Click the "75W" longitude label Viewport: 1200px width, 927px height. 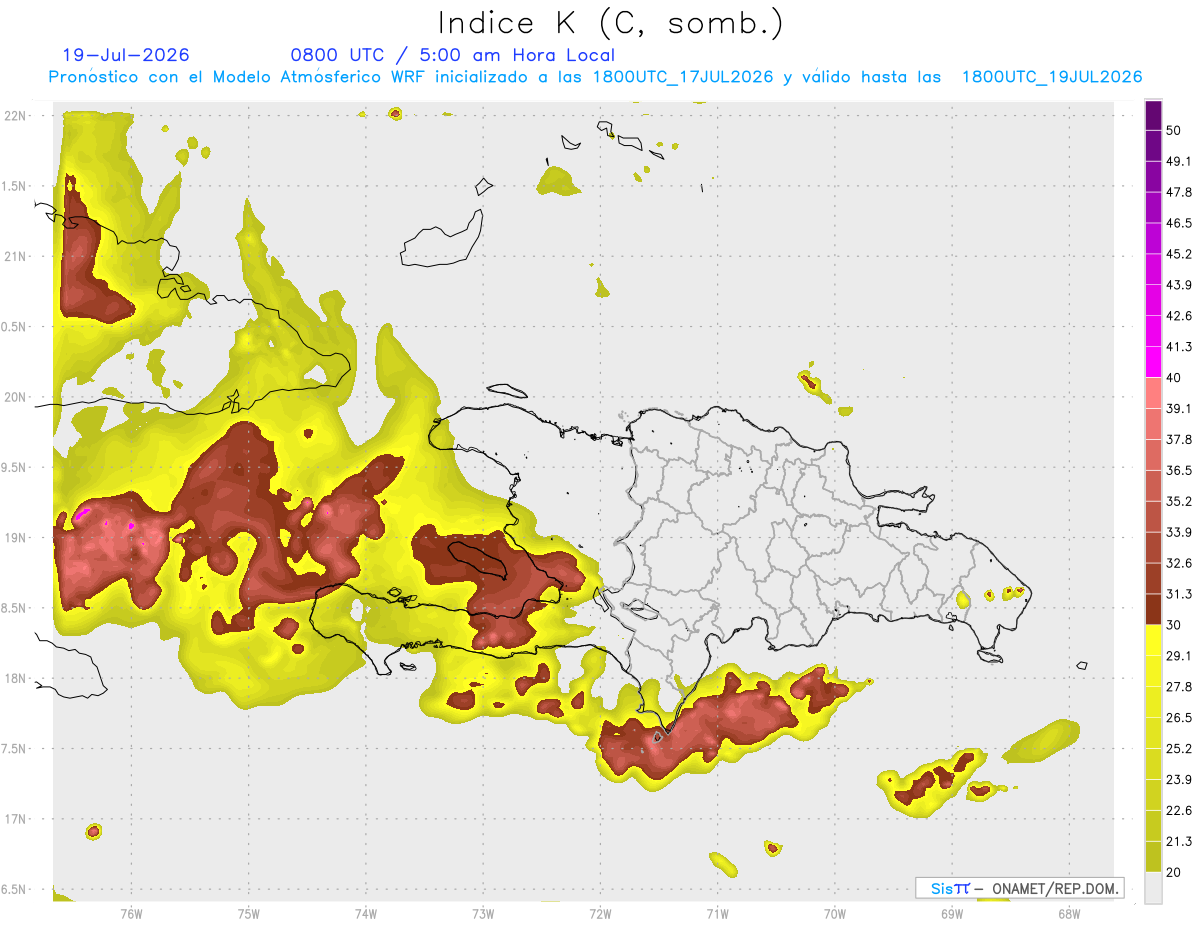click(248, 914)
